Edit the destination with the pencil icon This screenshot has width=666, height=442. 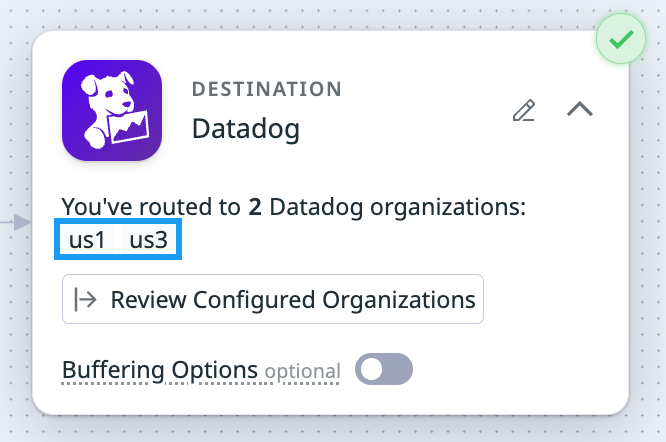click(x=523, y=111)
